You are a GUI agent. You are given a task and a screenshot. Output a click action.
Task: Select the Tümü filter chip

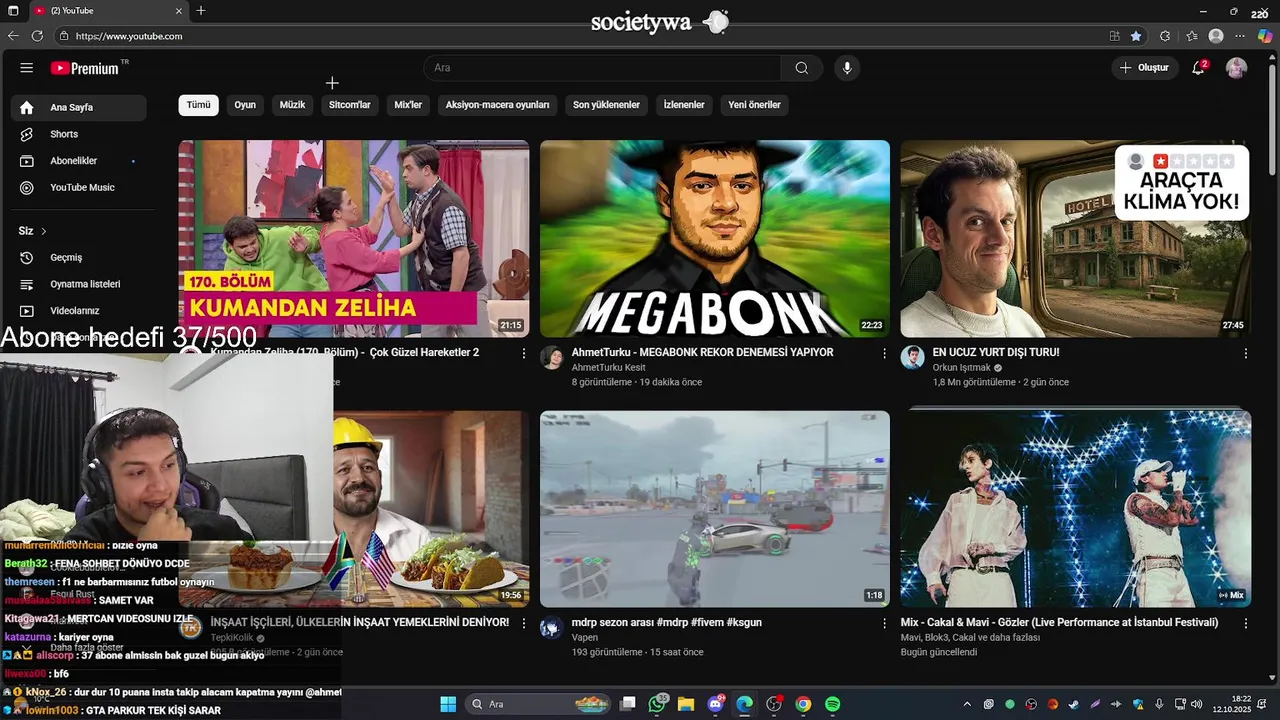pos(199,105)
